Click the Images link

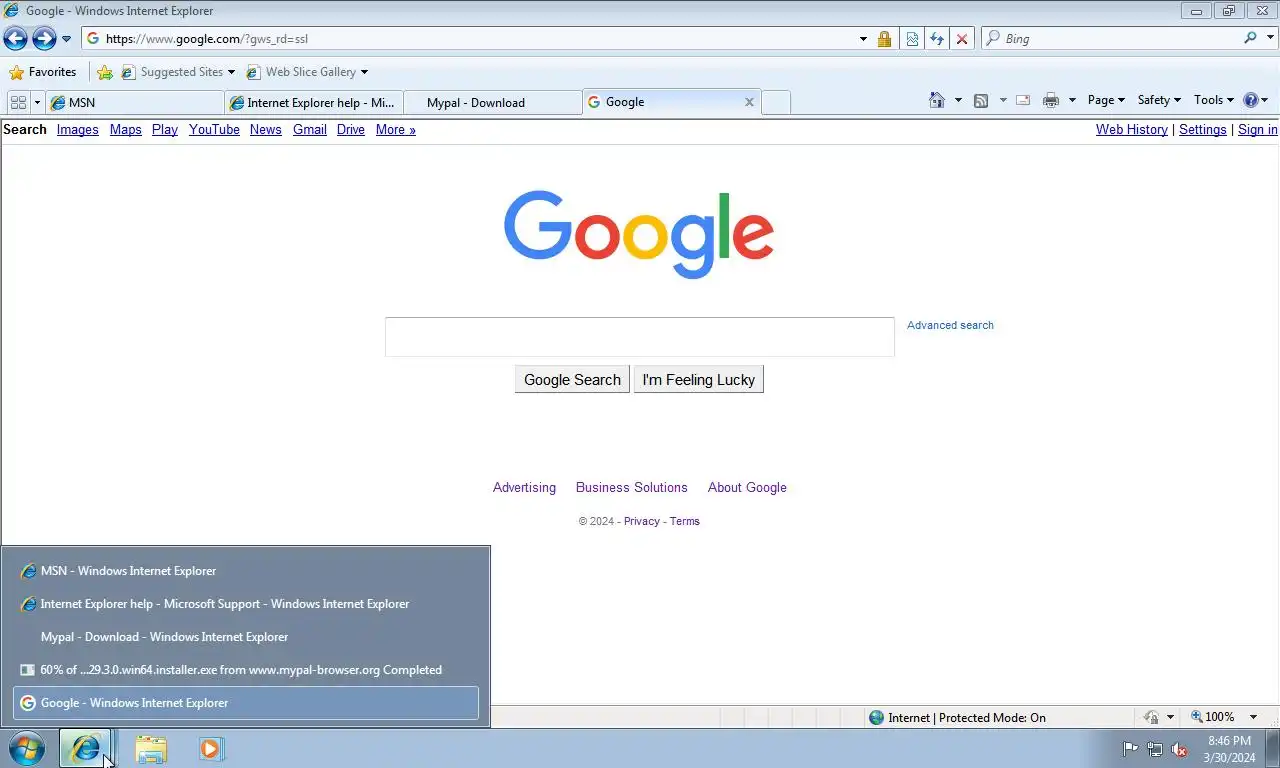pos(77,129)
